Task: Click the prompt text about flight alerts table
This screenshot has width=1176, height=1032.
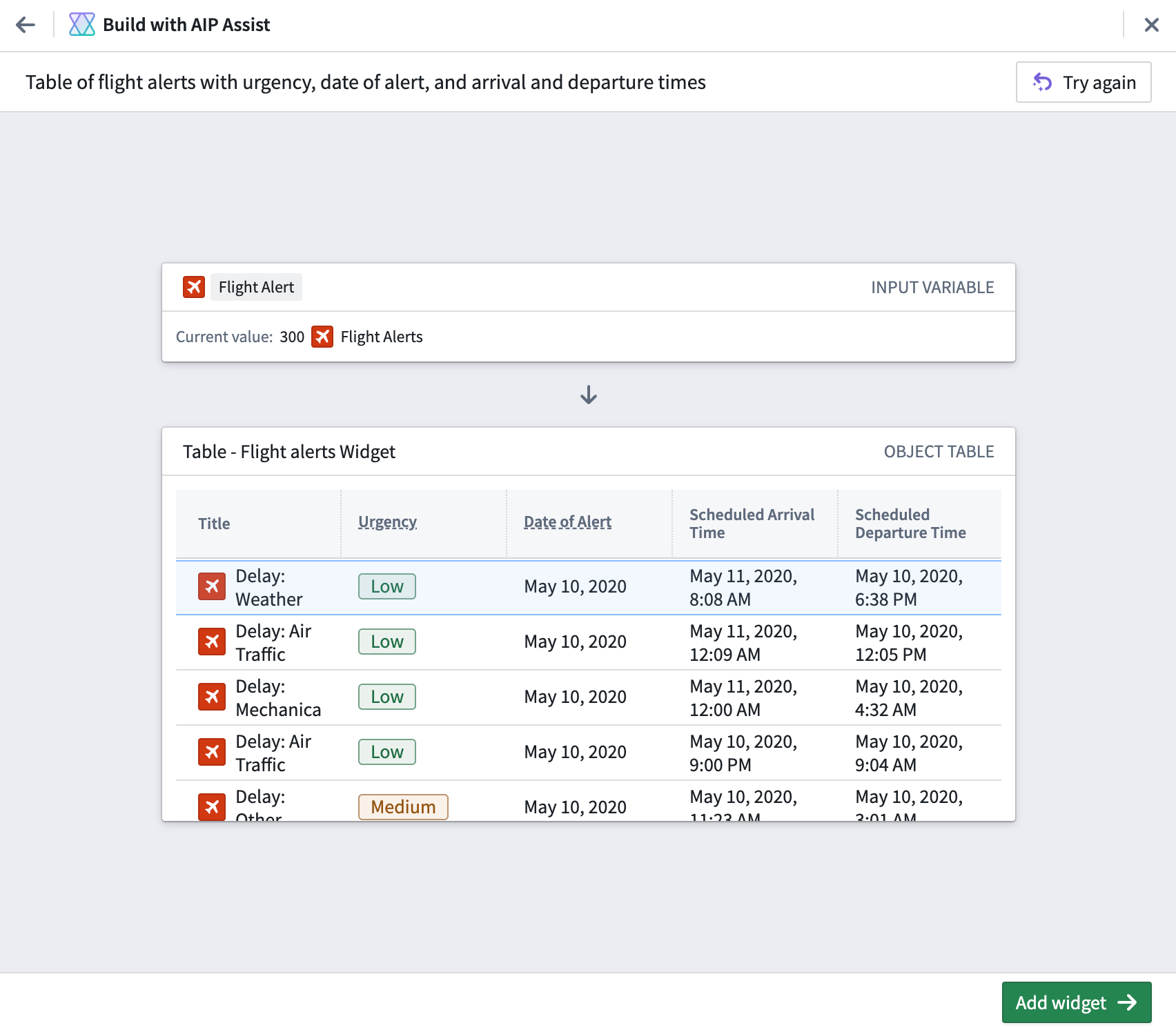Action: click(366, 82)
